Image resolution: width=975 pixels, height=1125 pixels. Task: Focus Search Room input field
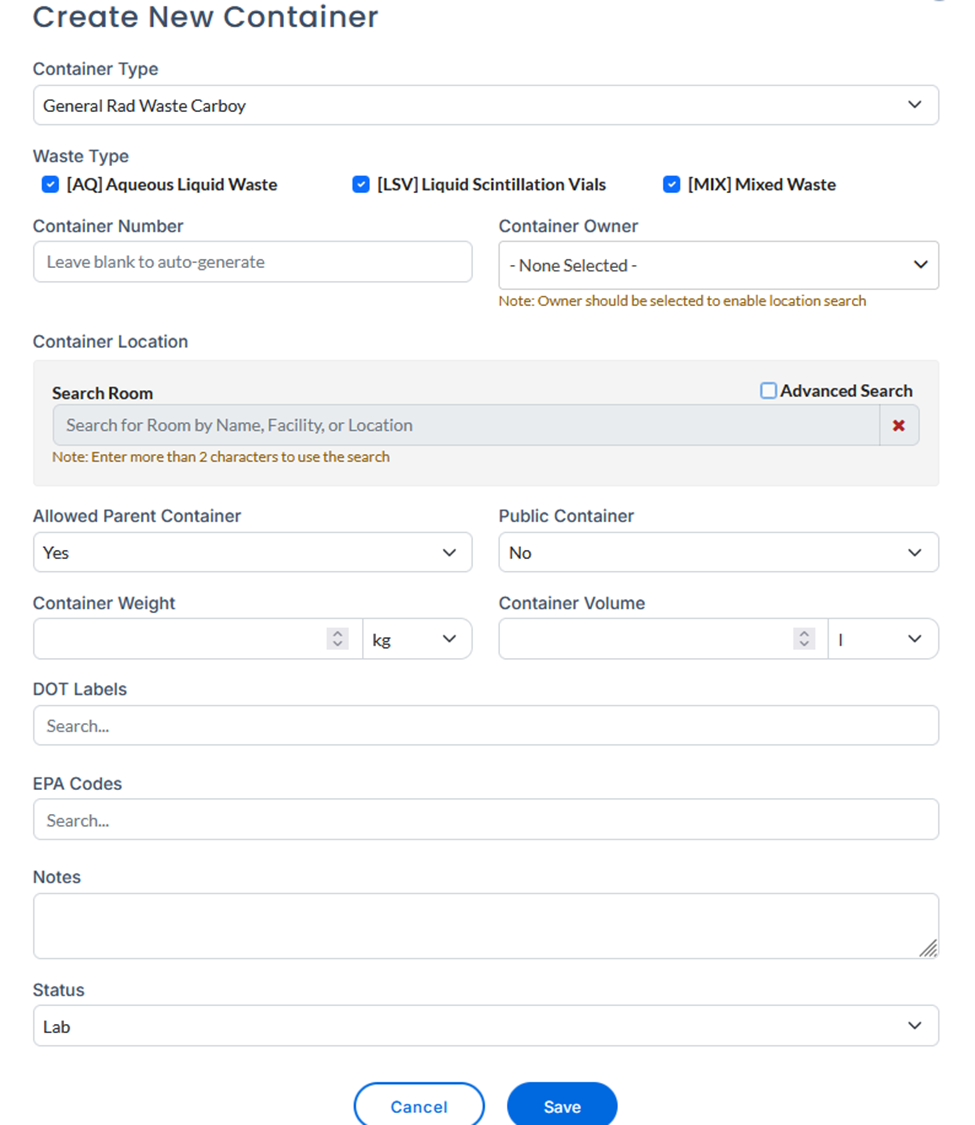[466, 425]
